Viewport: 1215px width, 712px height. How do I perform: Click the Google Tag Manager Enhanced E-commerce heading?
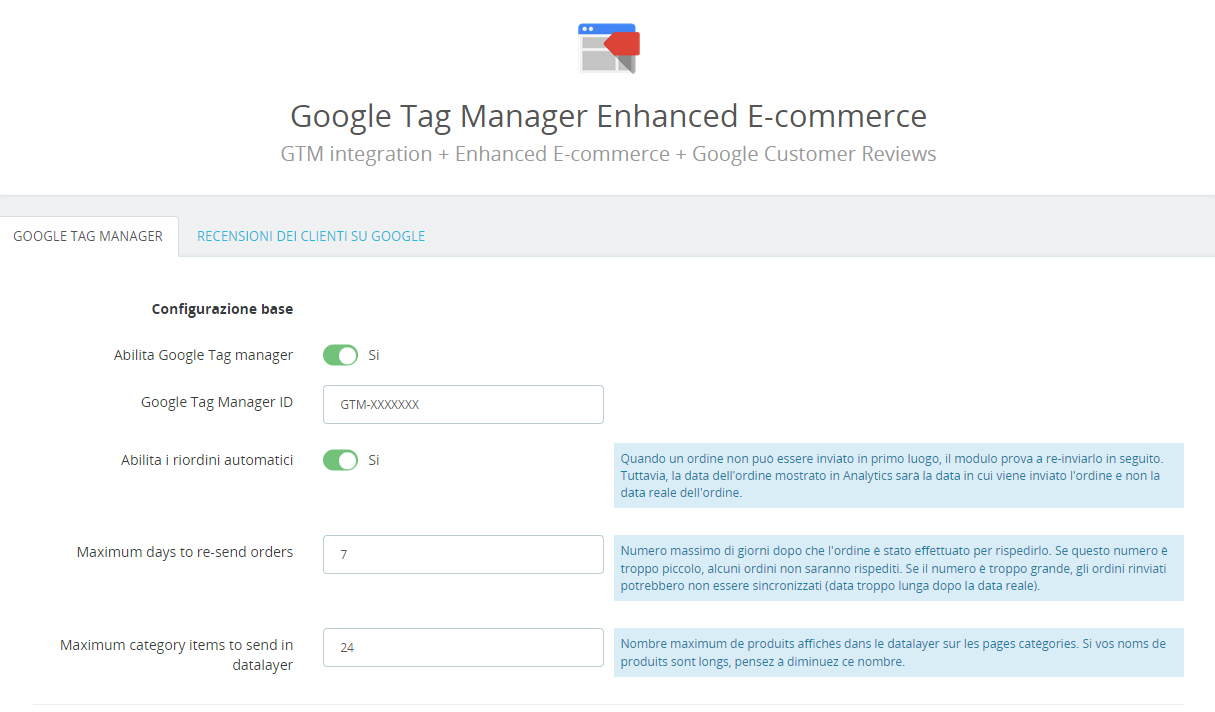(x=608, y=116)
